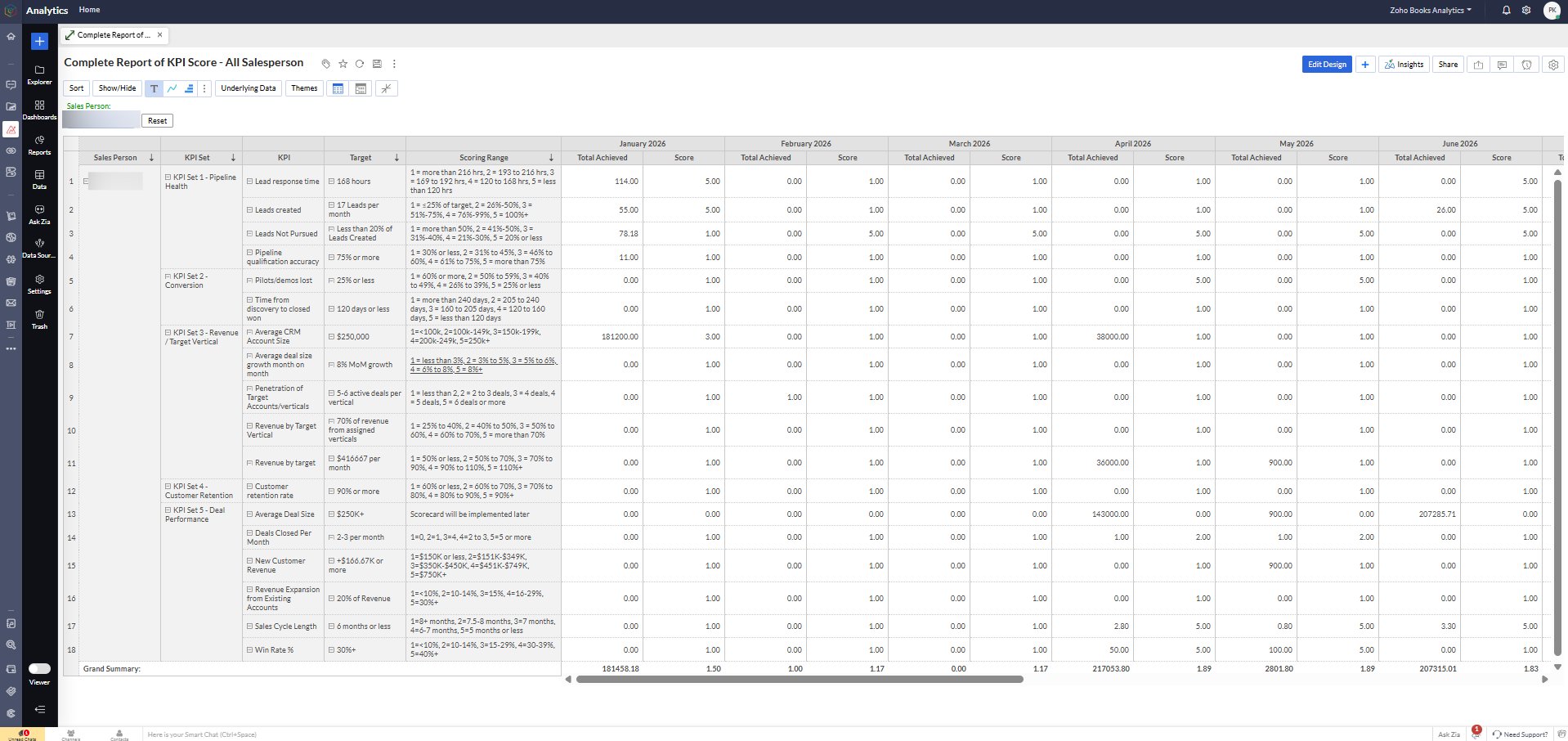Collapse KPI Set 4 - Customer Retention group
The height and width of the screenshot is (741, 1568).
[168, 487]
